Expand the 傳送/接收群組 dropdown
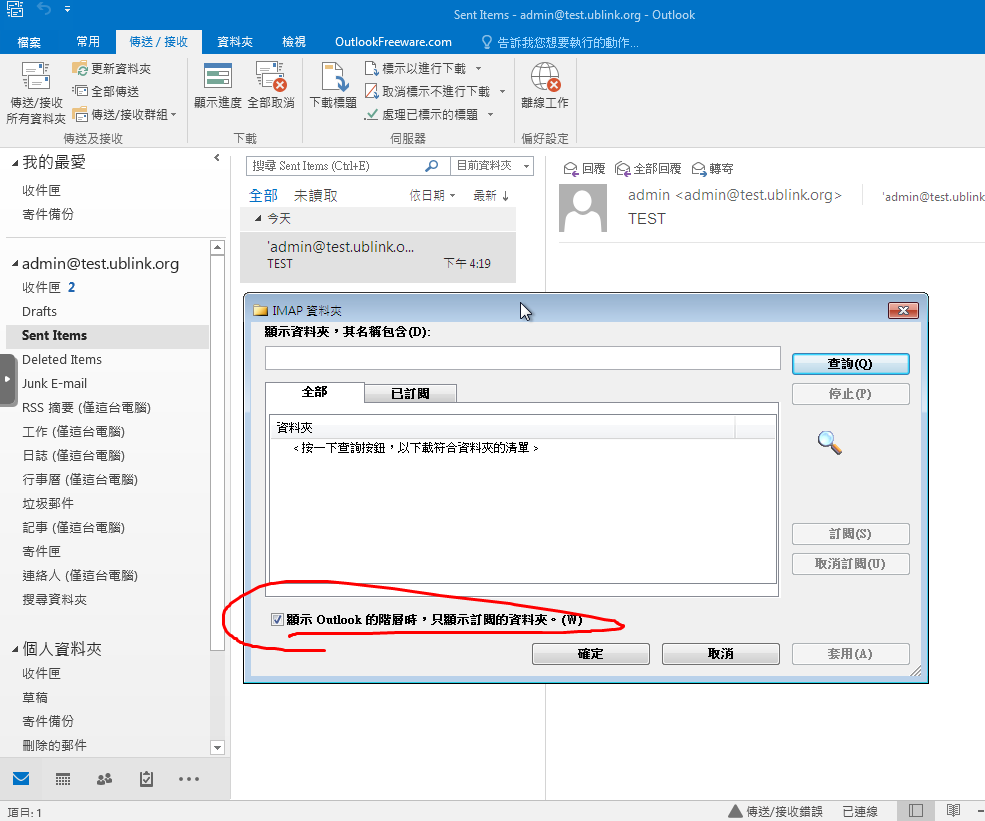 point(124,115)
